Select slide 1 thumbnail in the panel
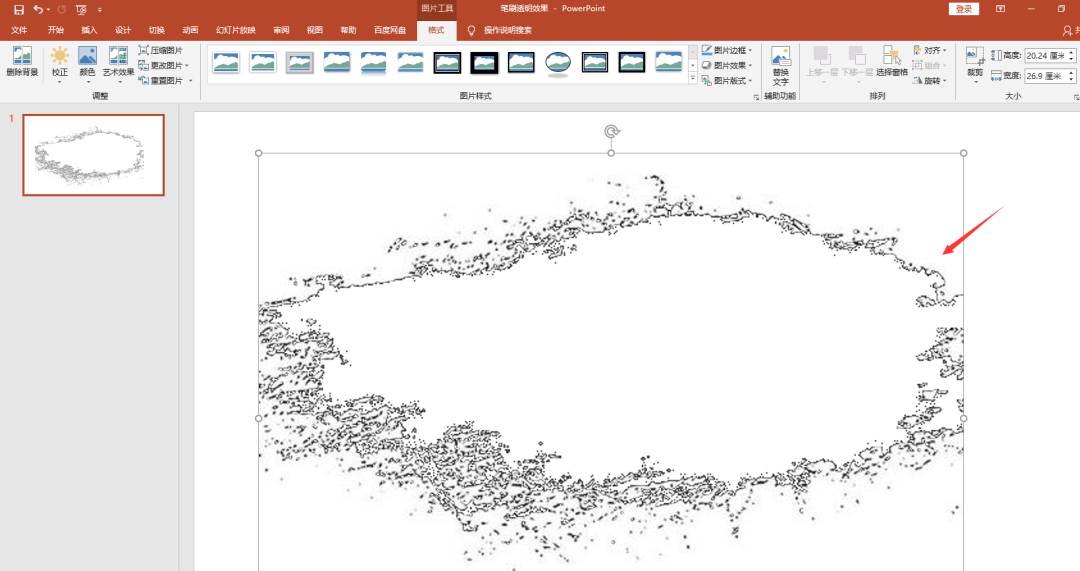1080x571 pixels. [94, 155]
